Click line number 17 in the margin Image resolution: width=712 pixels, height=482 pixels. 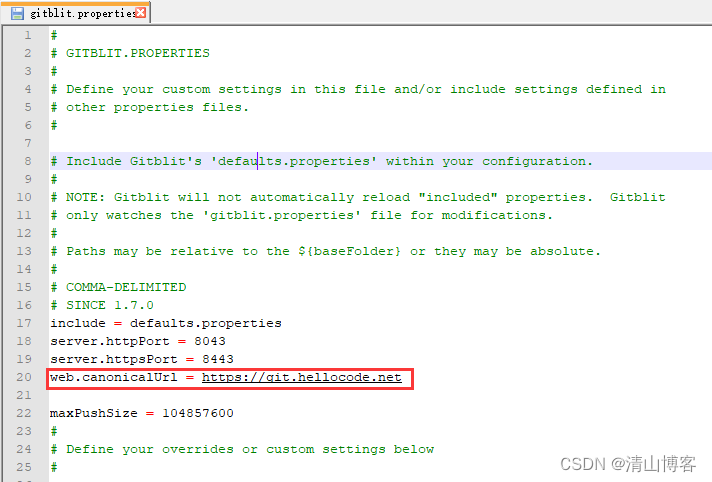25,323
